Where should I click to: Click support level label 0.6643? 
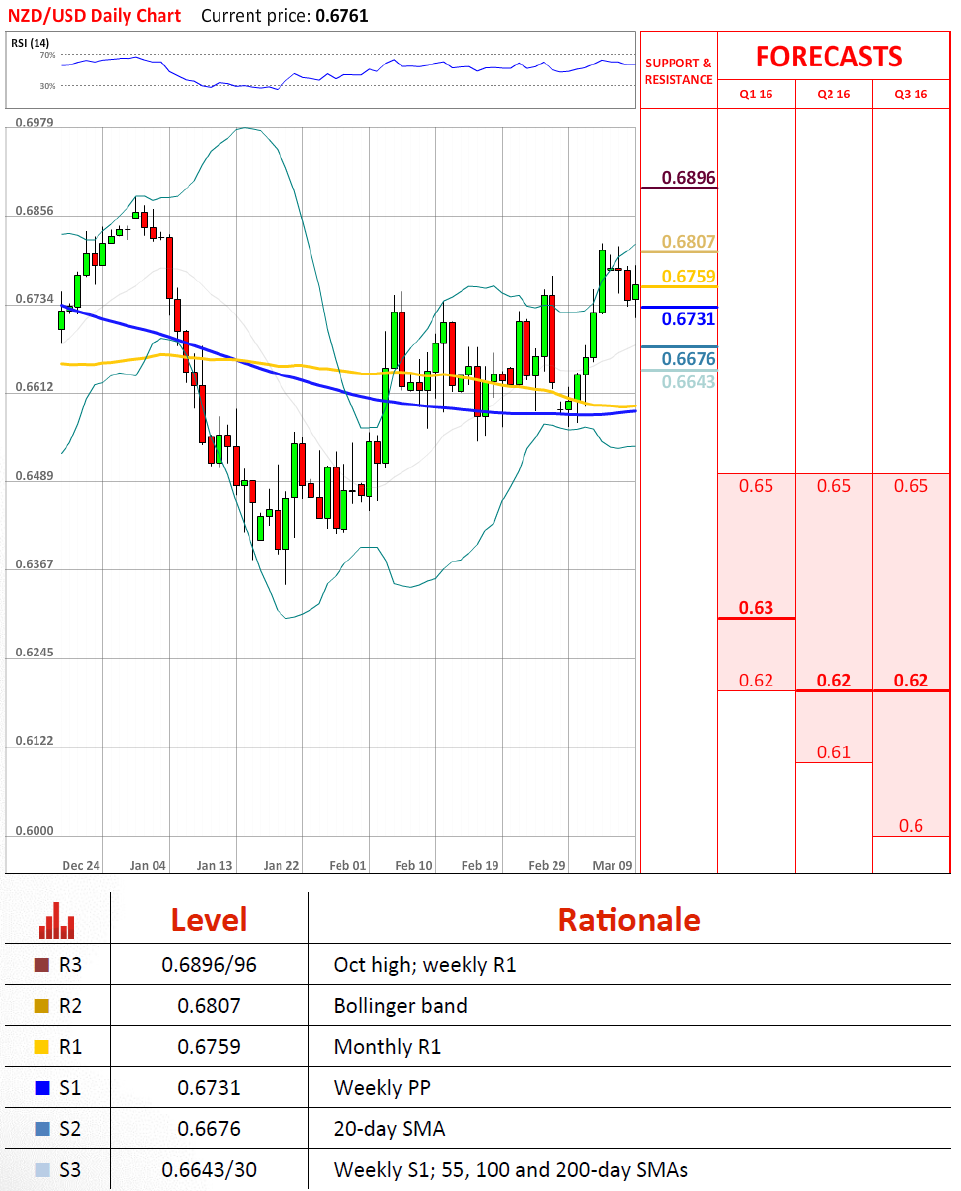click(688, 382)
